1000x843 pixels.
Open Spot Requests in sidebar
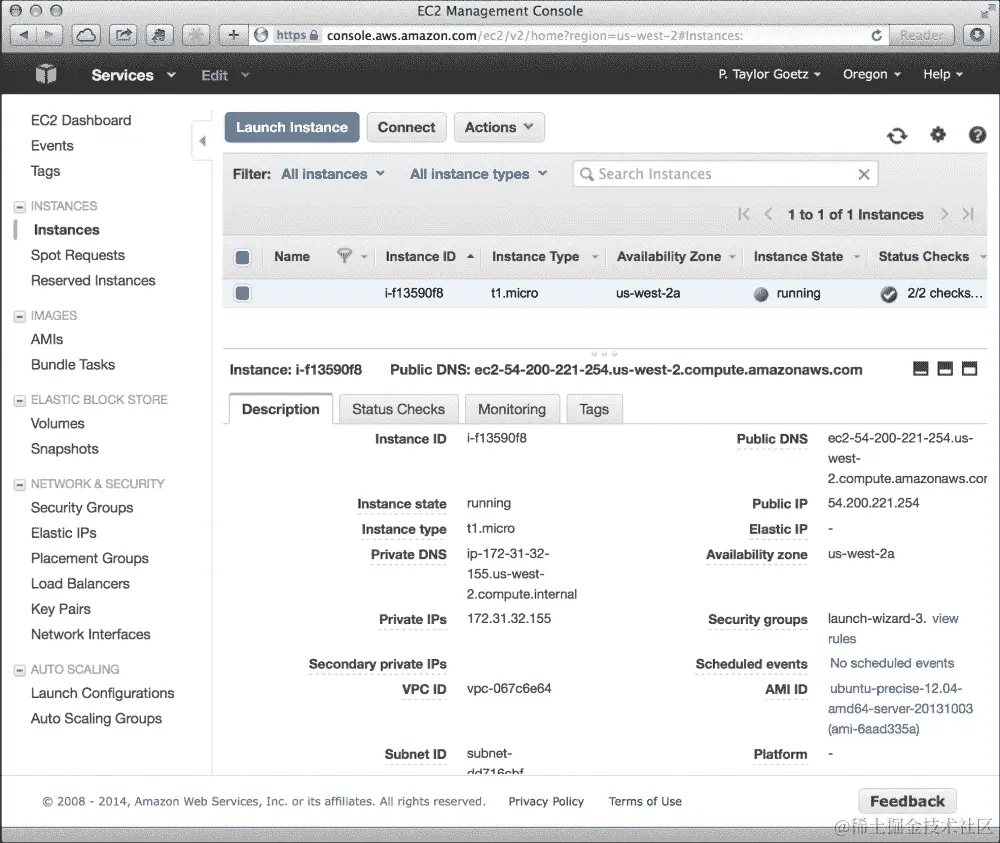click(78, 255)
